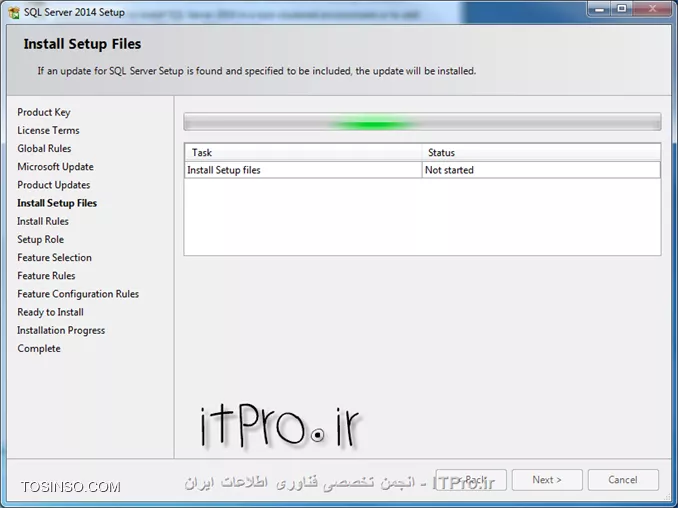Close the SQL Server 2014 Setup window
The height and width of the screenshot is (508, 678).
[652, 9]
